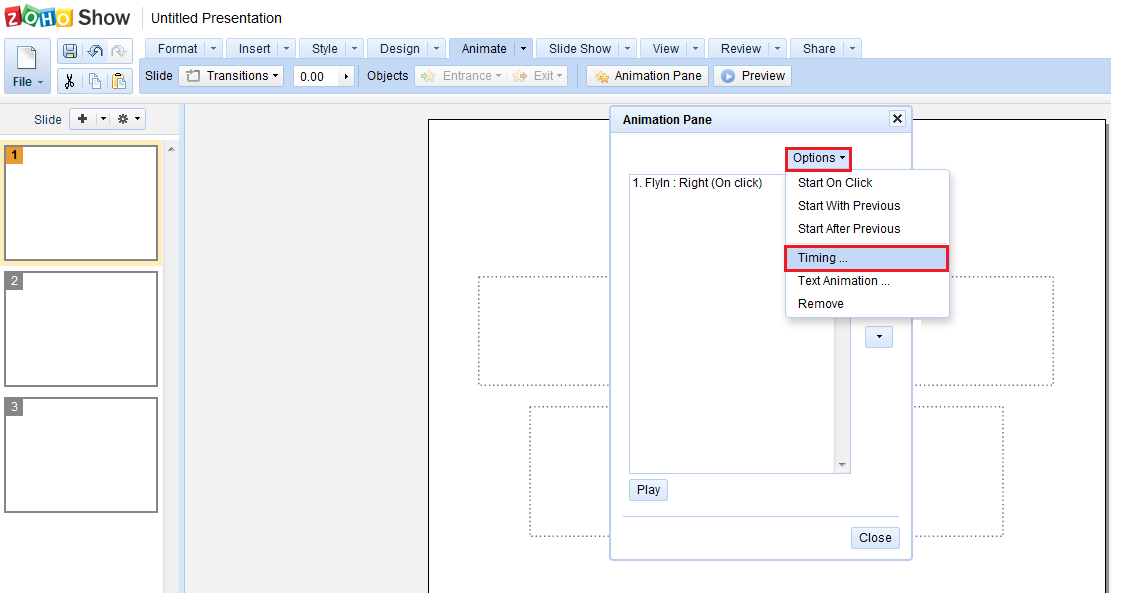
Task: Click the Untitled Presentation title
Action: [x=216, y=18]
